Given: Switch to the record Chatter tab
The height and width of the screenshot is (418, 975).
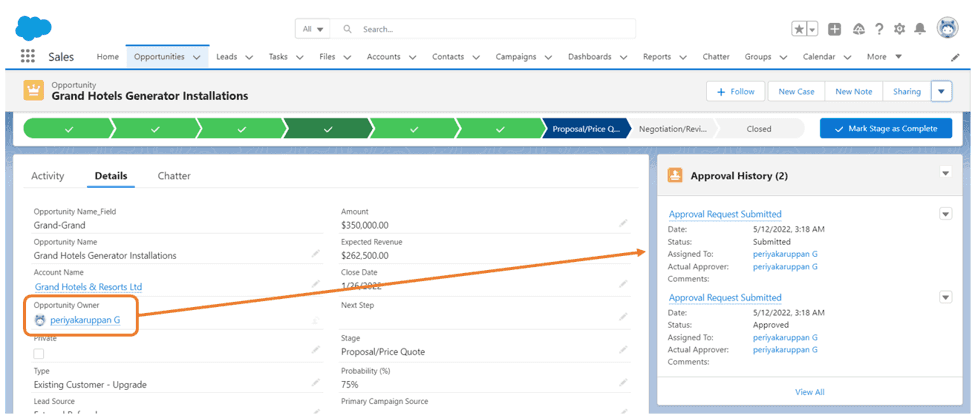Looking at the screenshot, I should click(x=174, y=176).
